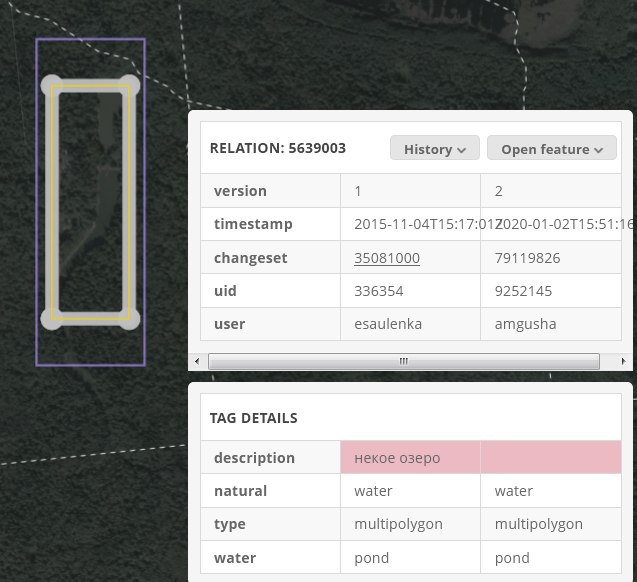Open the Open feature dropdown
The image size is (637, 582).
point(552,148)
